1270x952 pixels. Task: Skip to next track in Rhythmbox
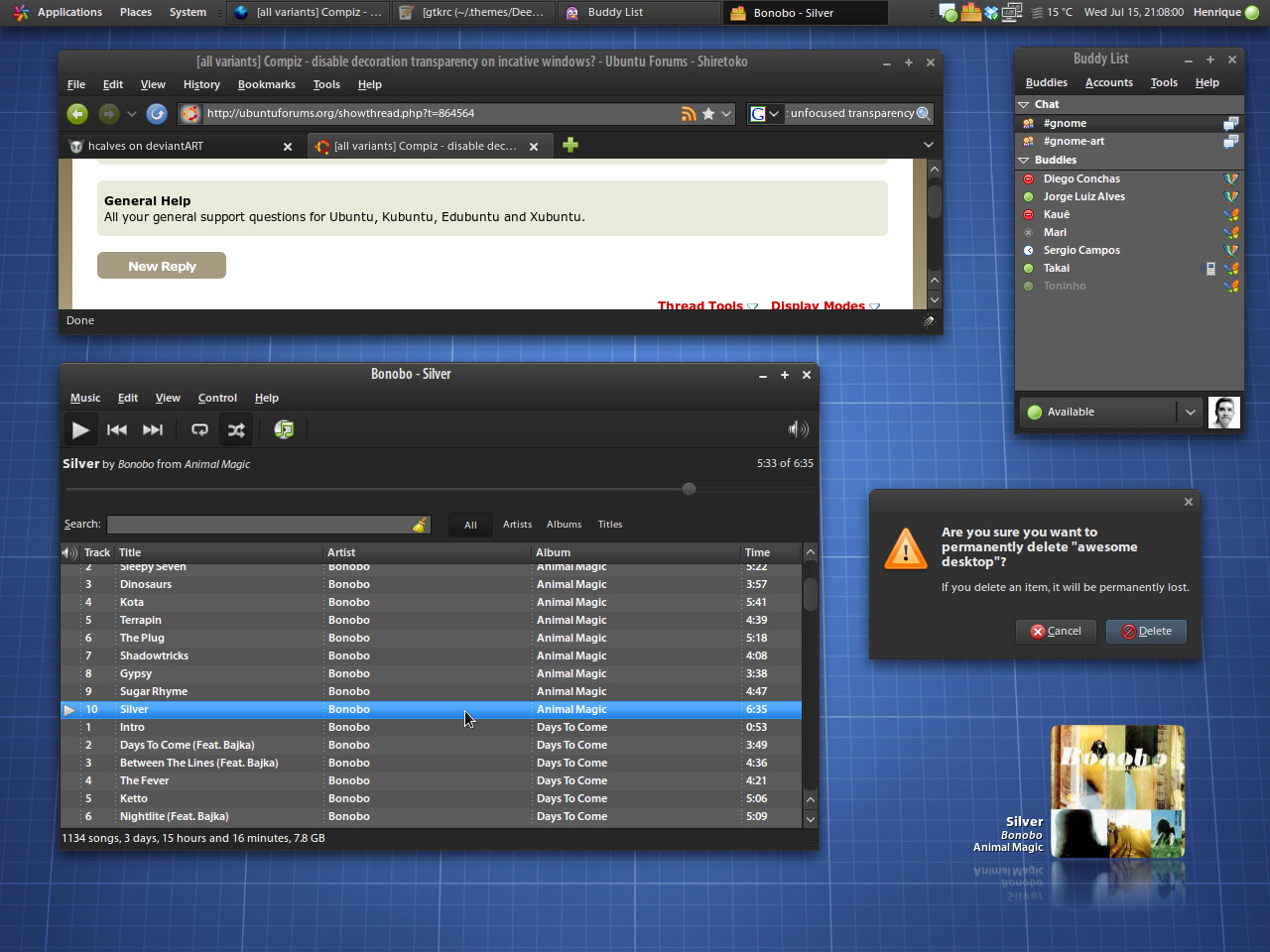153,429
